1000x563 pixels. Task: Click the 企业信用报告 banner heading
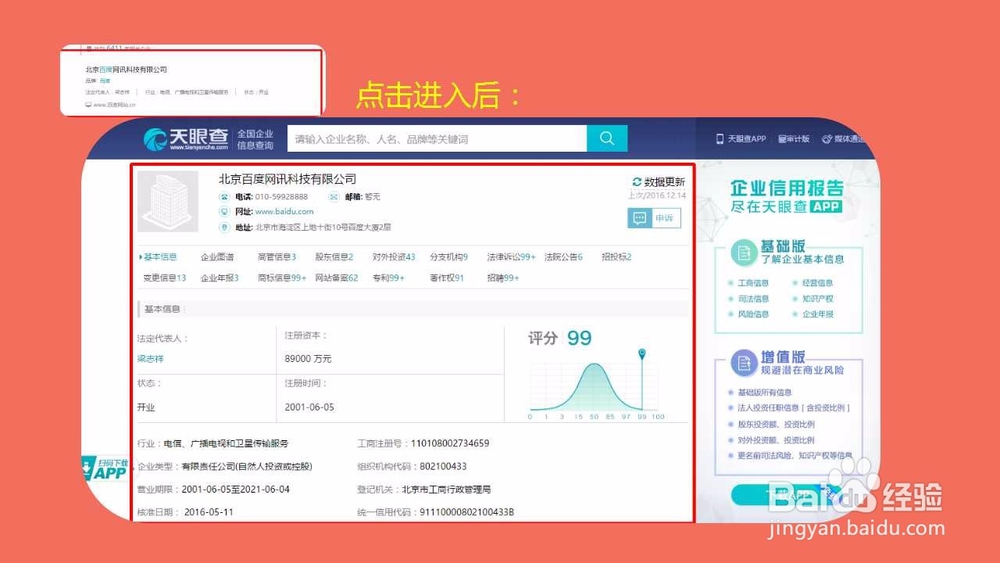click(x=787, y=188)
